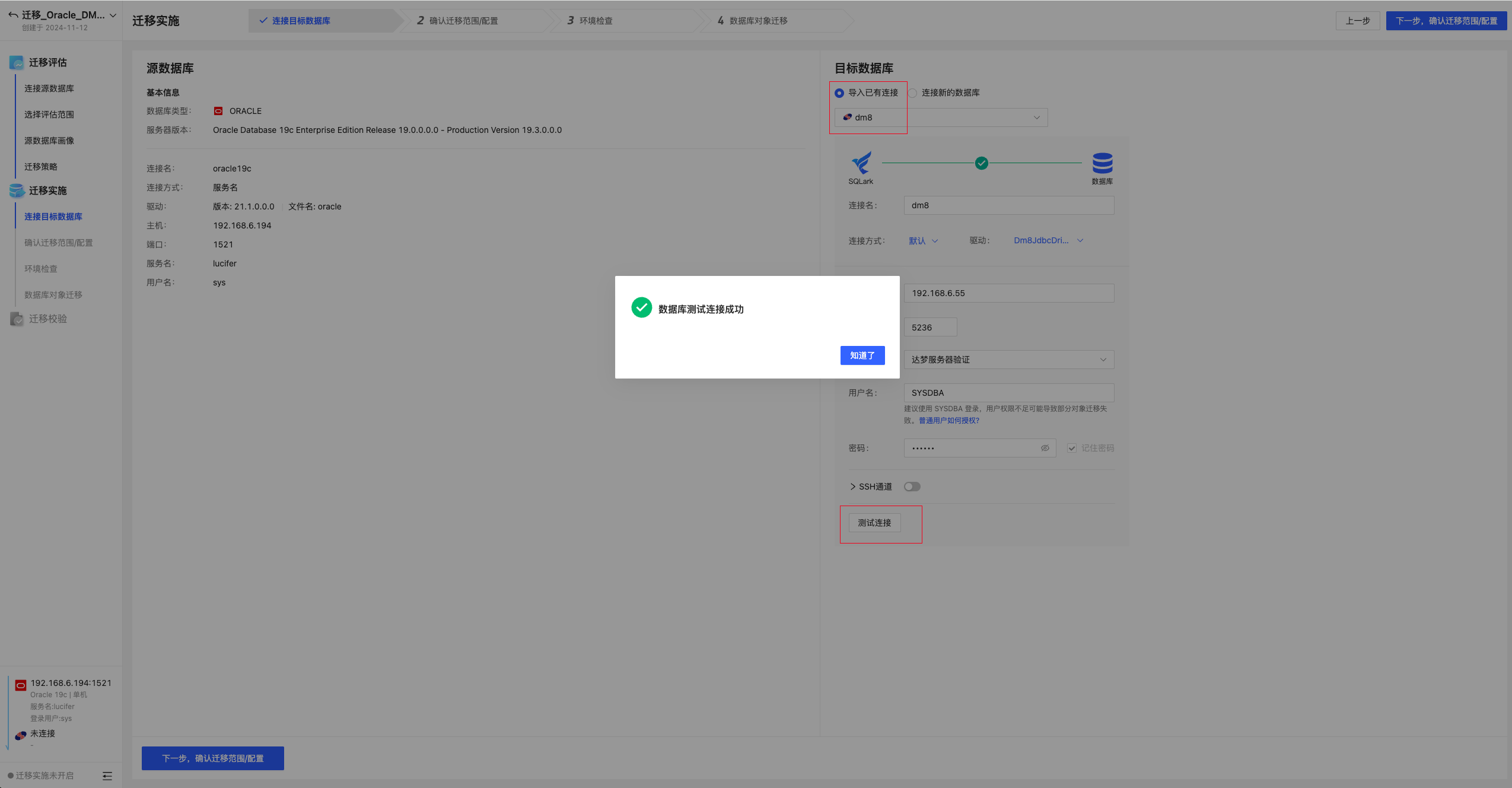Click the 迁移校验 icon in sidebar

(x=16, y=319)
